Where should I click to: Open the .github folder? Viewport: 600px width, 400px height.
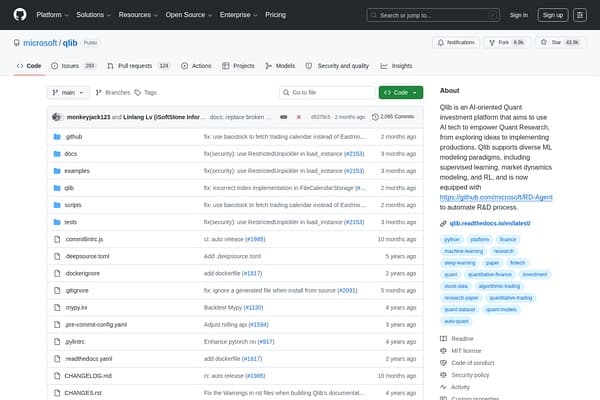(x=73, y=137)
